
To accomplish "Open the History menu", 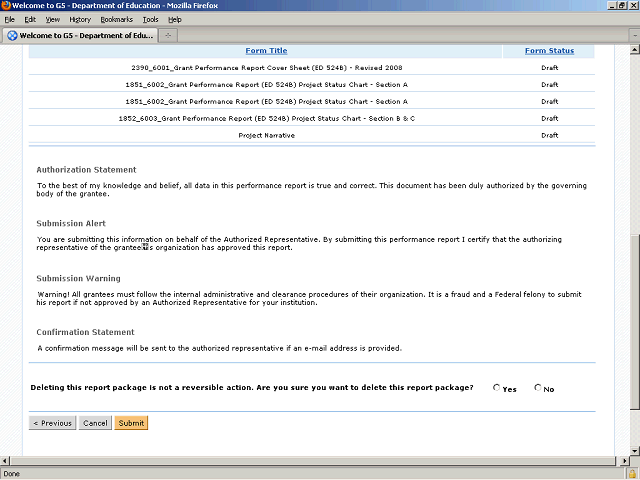I will [80, 20].
